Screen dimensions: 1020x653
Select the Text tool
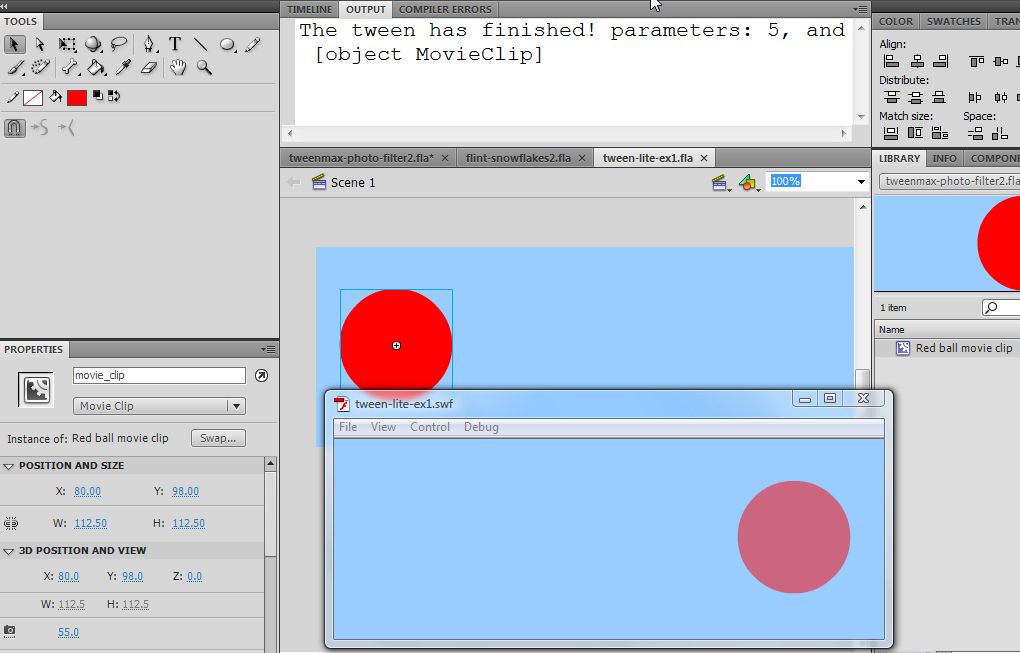pos(175,44)
